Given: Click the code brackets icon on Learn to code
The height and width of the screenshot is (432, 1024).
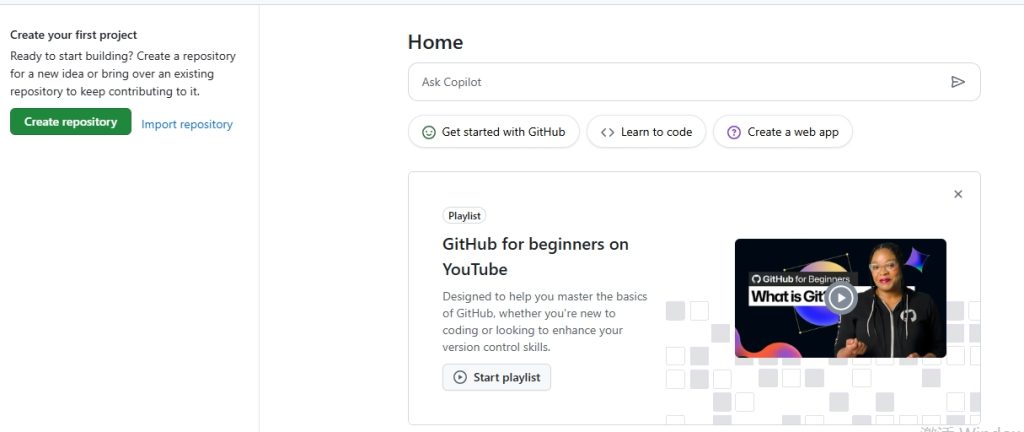Looking at the screenshot, I should [607, 132].
